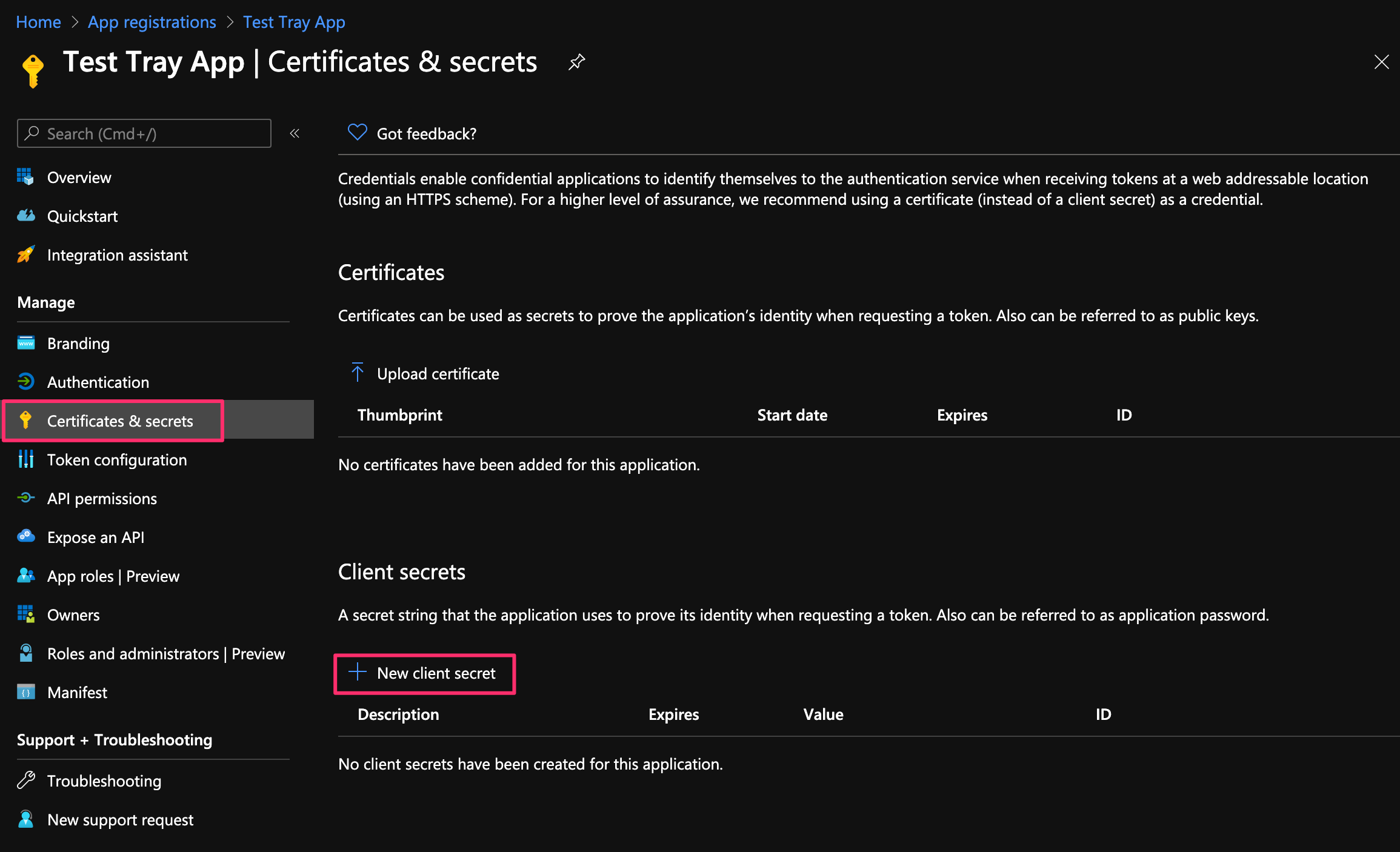The image size is (1400, 852).
Task: Click the search box in the sidebar
Action: point(144,133)
